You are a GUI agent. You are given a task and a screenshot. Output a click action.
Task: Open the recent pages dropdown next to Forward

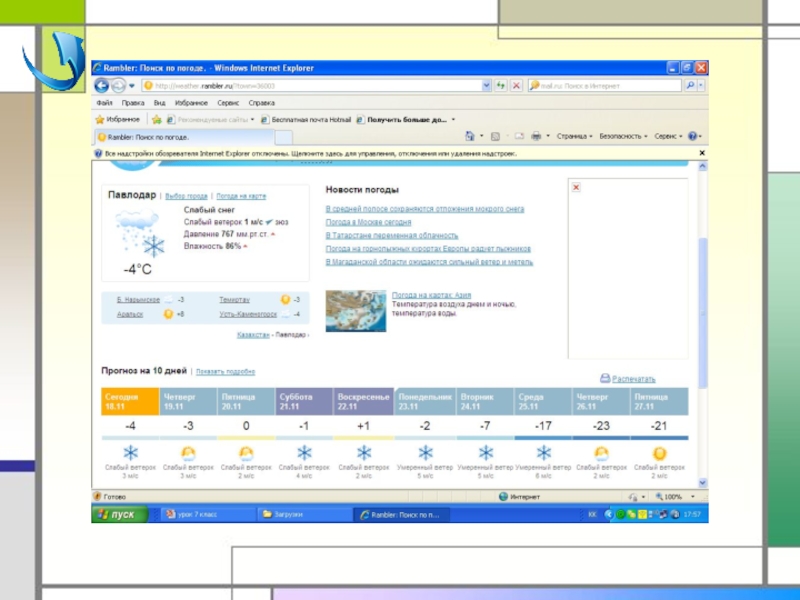[132, 86]
